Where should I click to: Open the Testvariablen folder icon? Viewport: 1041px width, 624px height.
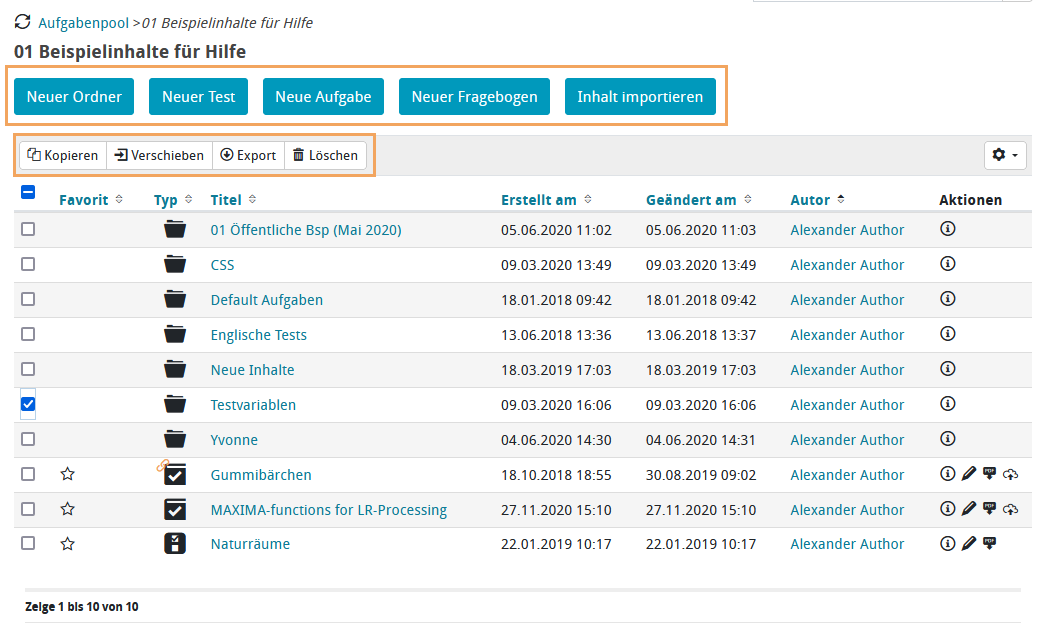tap(175, 404)
